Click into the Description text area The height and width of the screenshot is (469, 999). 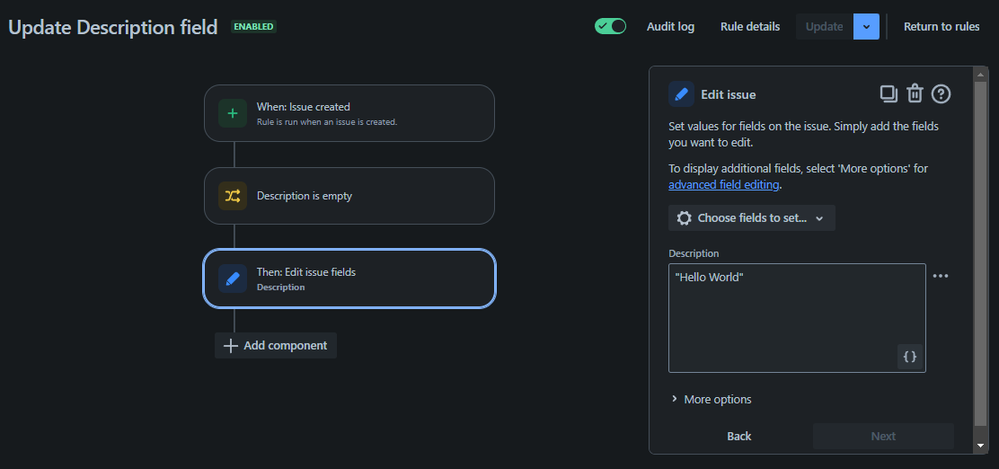pos(796,317)
